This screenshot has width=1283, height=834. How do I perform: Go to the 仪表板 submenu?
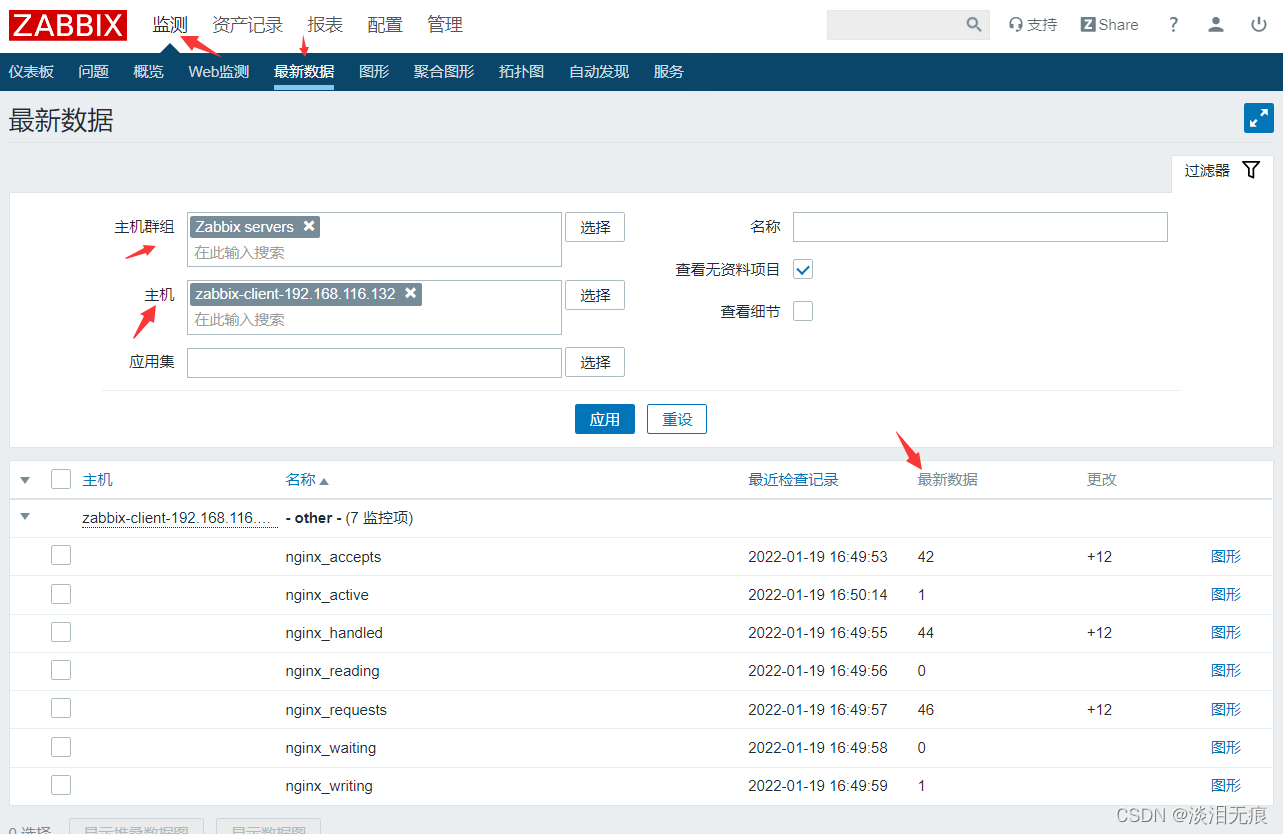click(31, 72)
